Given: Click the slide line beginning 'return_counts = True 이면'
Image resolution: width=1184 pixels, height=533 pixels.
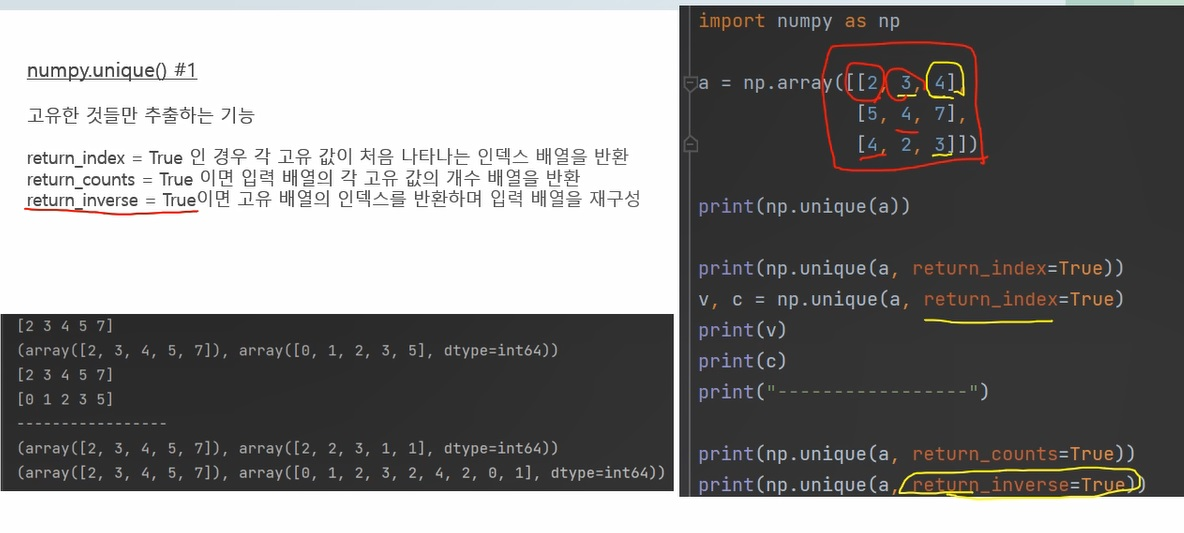Looking at the screenshot, I should click(302, 179).
